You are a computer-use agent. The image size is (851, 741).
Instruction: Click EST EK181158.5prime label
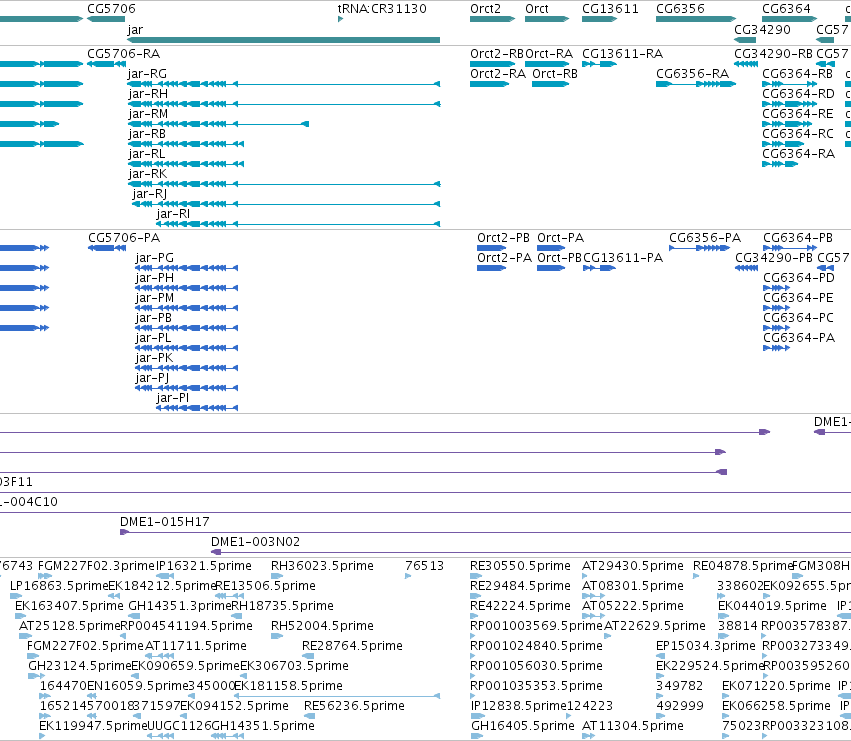pos(288,686)
